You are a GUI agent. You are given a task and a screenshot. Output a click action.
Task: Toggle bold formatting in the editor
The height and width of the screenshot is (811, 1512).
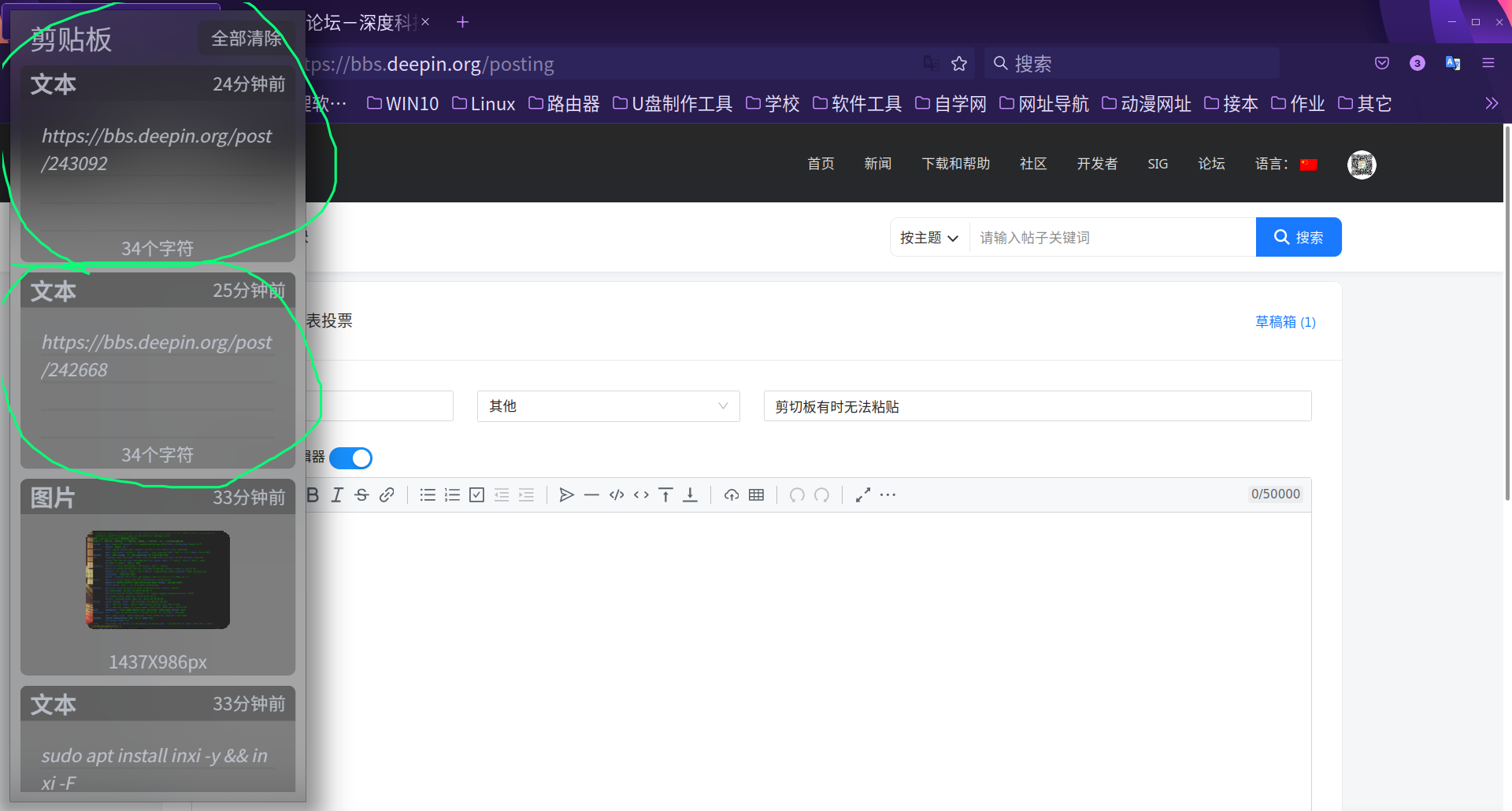click(x=312, y=494)
